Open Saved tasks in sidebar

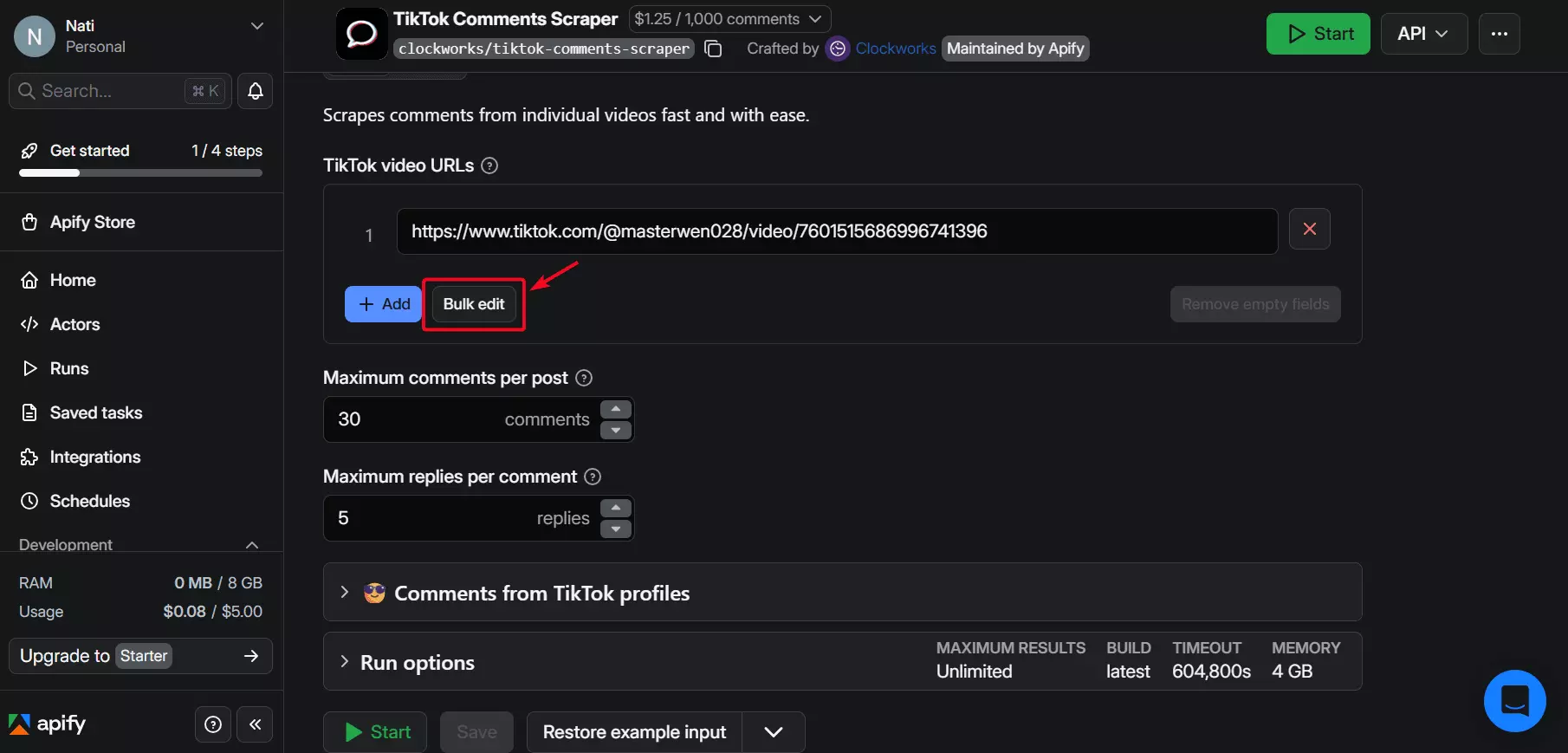tap(140, 412)
